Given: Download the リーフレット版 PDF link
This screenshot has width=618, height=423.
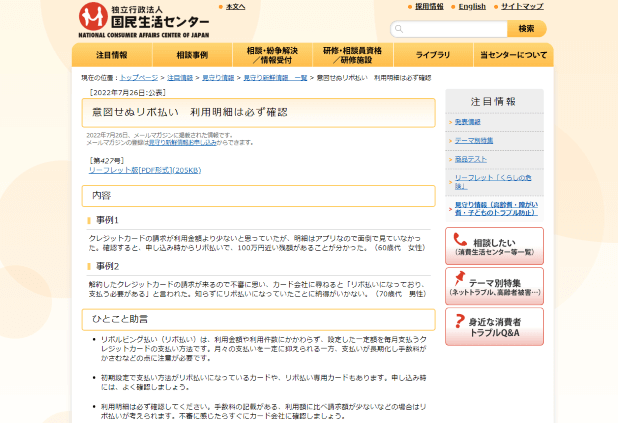Looking at the screenshot, I should tap(145, 170).
